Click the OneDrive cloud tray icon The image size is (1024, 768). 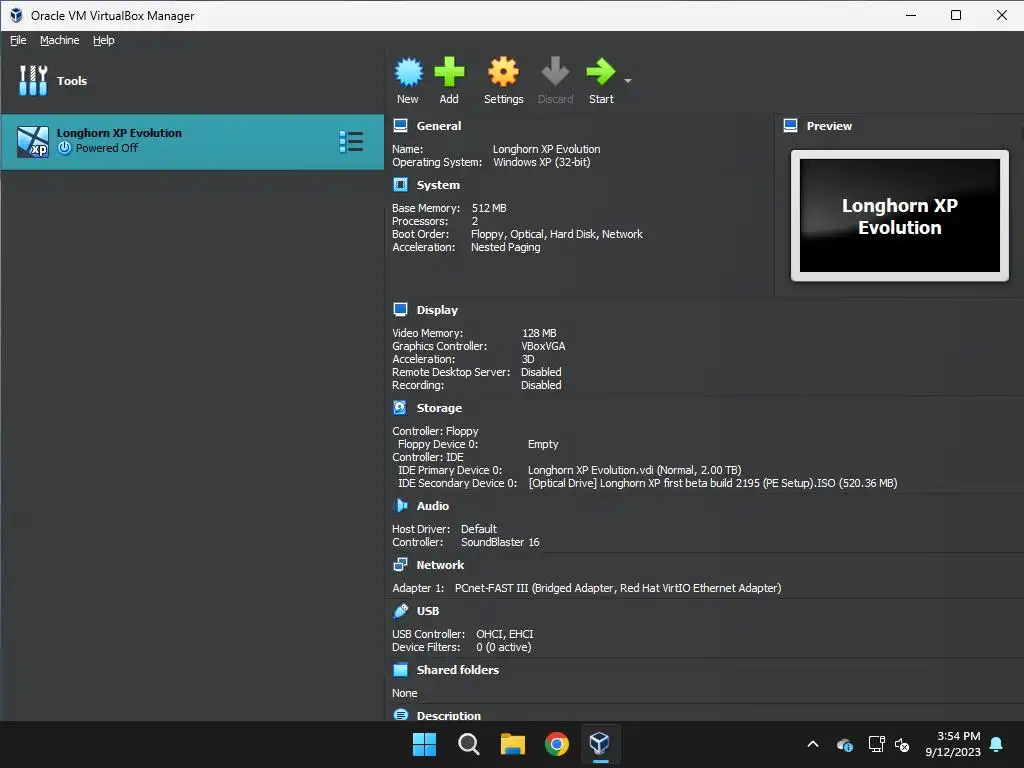coord(844,744)
